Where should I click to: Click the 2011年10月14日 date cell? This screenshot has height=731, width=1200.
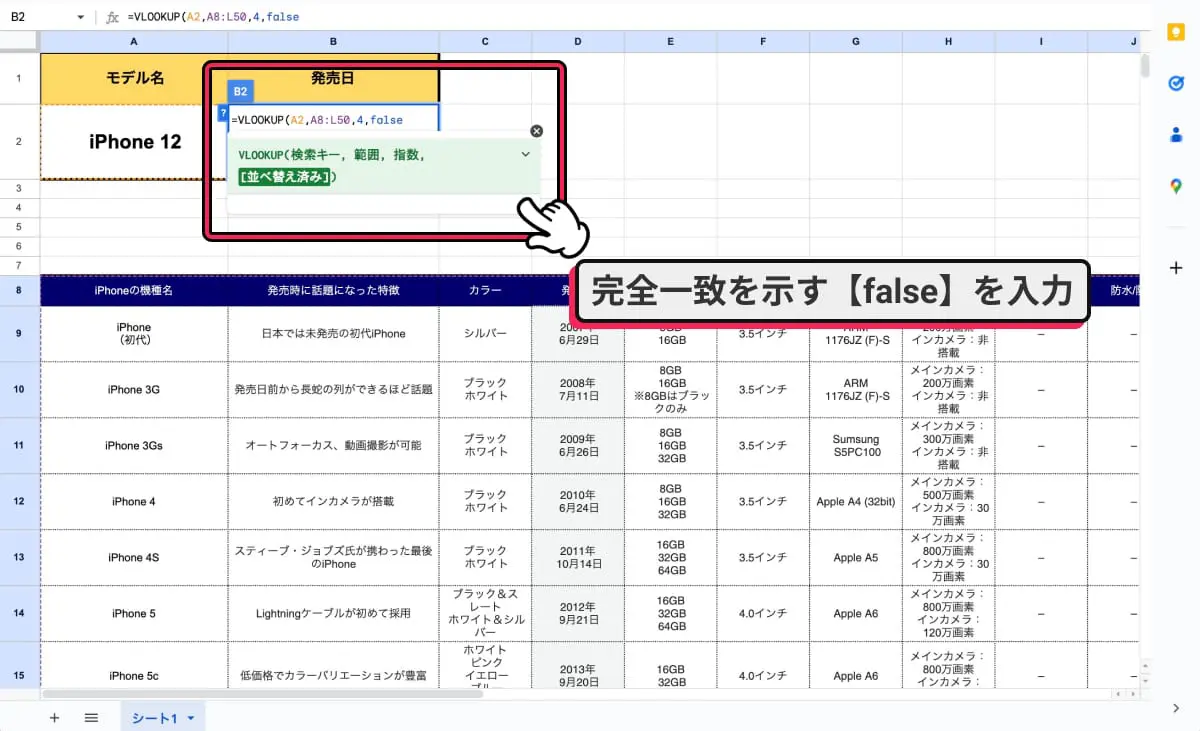click(x=578, y=557)
